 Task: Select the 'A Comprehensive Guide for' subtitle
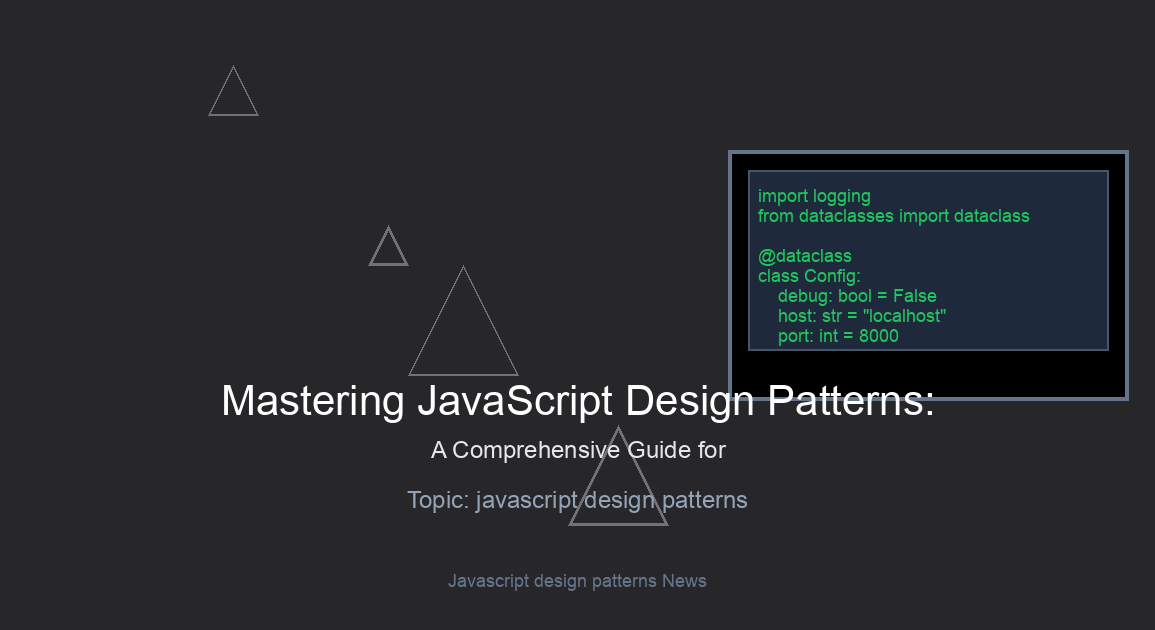tap(577, 450)
